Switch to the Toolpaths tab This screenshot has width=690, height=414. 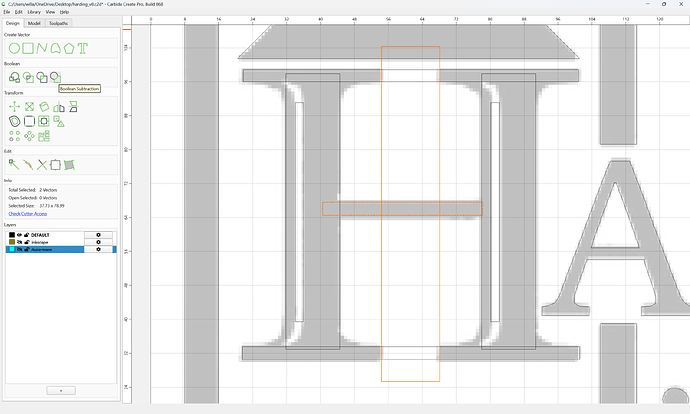59,23
